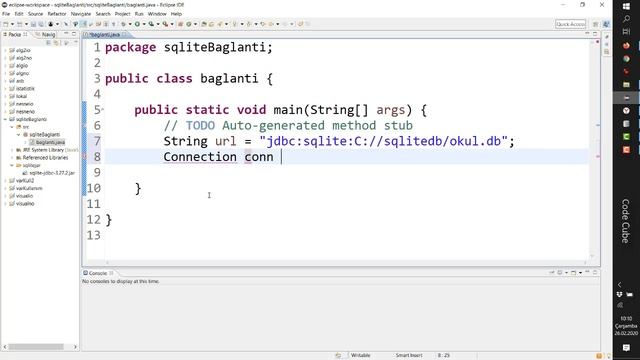640x360 pixels.
Task: Click the New Java Class icon
Action: (189, 24)
